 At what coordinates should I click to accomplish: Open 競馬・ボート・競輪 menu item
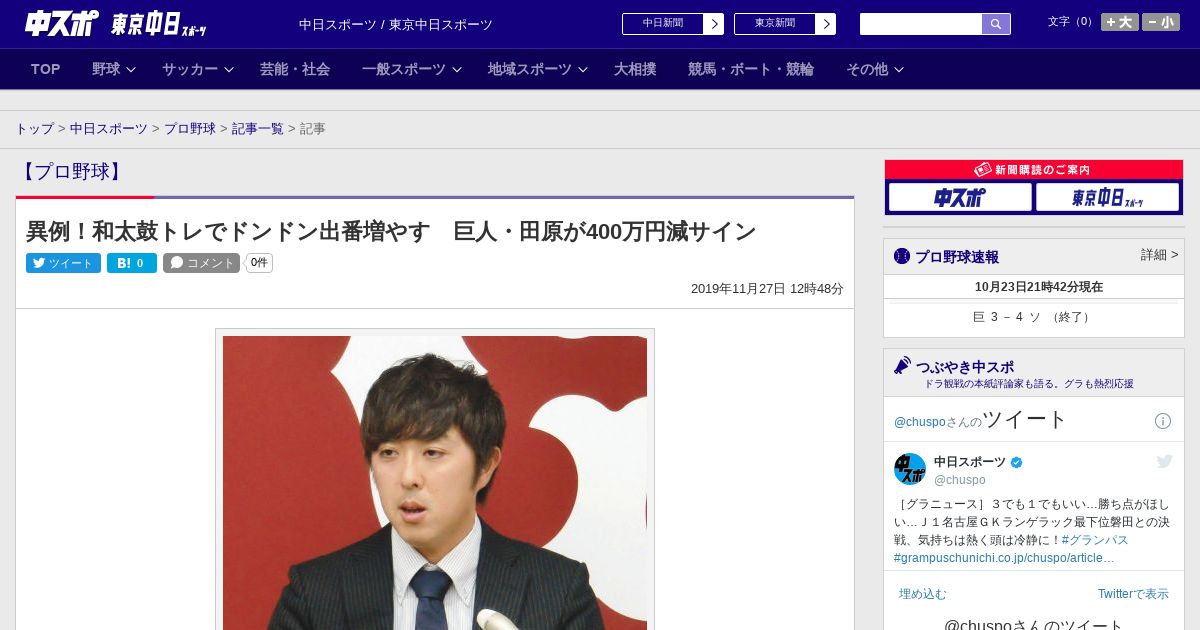751,69
